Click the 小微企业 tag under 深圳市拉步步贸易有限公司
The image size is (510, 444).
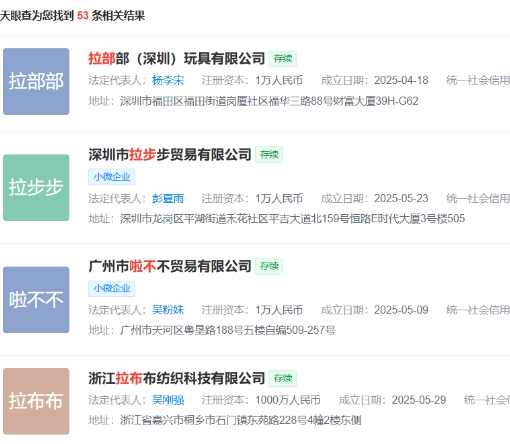[112, 177]
